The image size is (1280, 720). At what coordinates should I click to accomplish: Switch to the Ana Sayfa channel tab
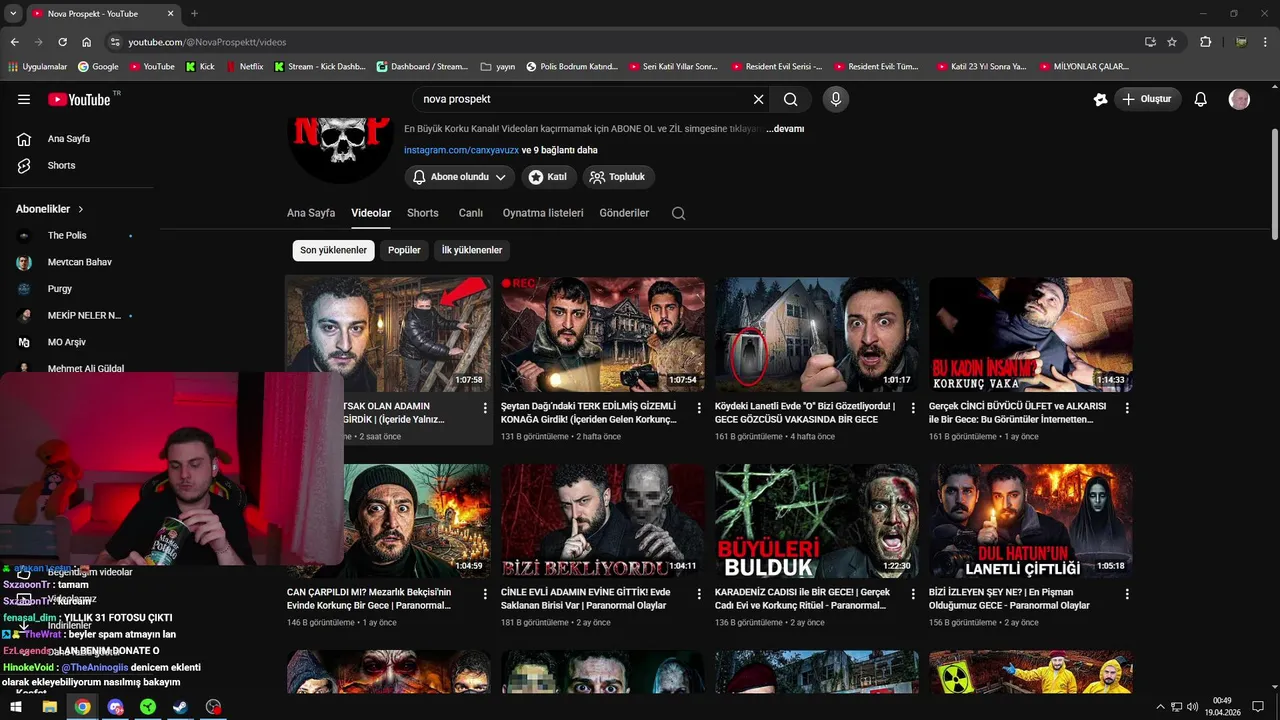tap(311, 213)
